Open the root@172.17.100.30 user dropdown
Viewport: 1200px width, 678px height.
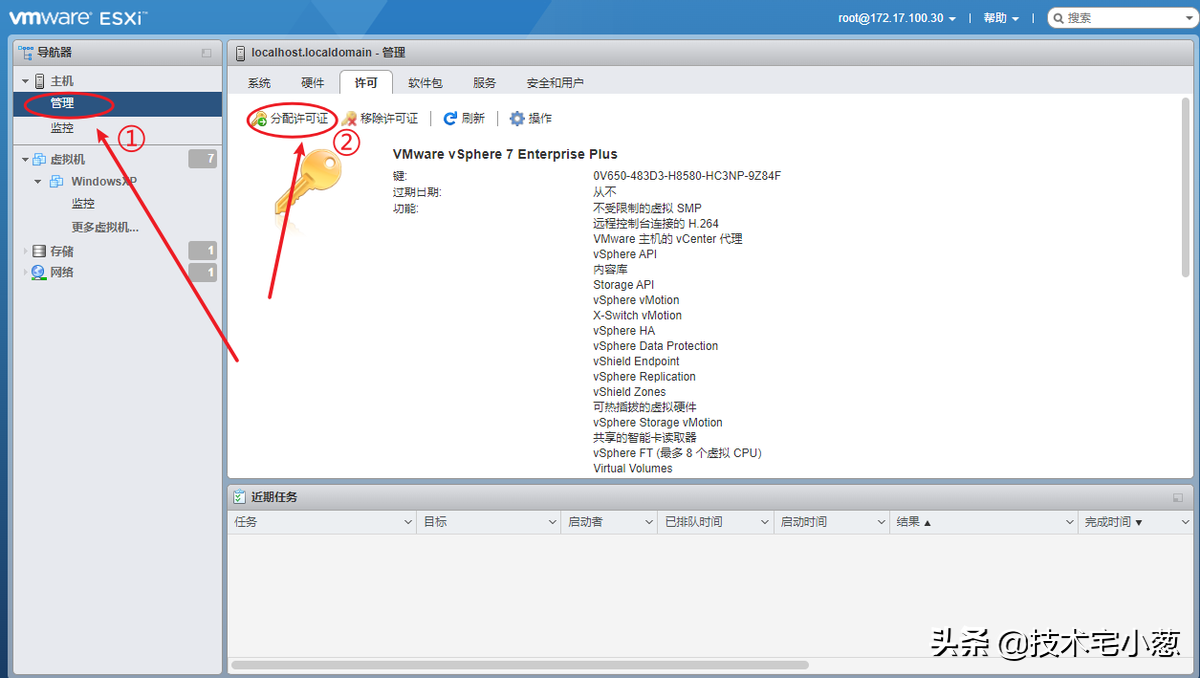(895, 17)
